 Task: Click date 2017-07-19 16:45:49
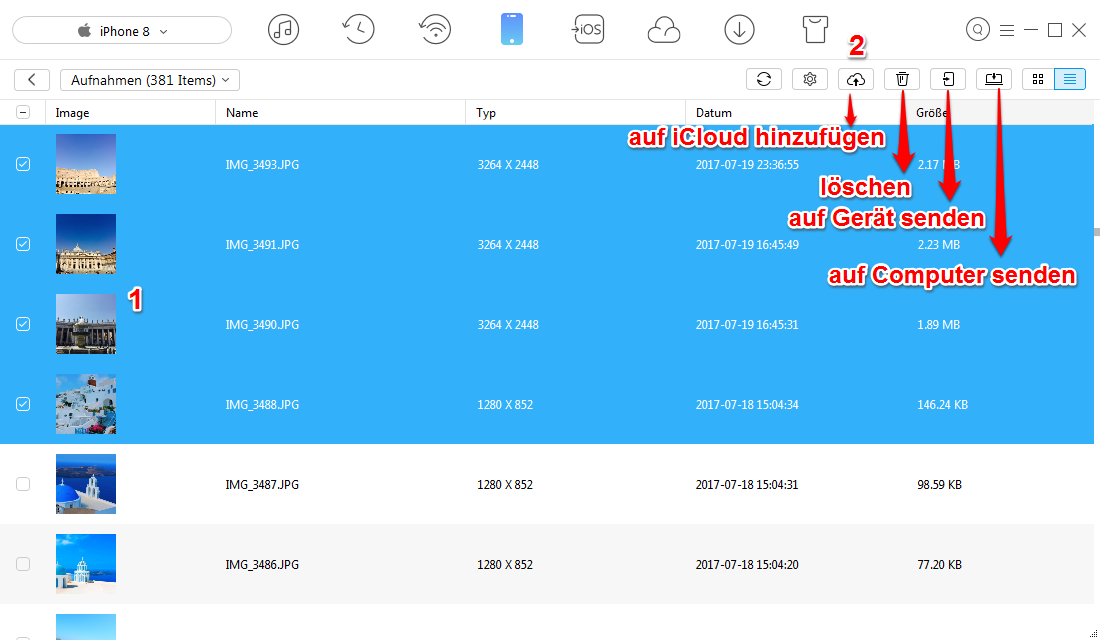tap(747, 245)
